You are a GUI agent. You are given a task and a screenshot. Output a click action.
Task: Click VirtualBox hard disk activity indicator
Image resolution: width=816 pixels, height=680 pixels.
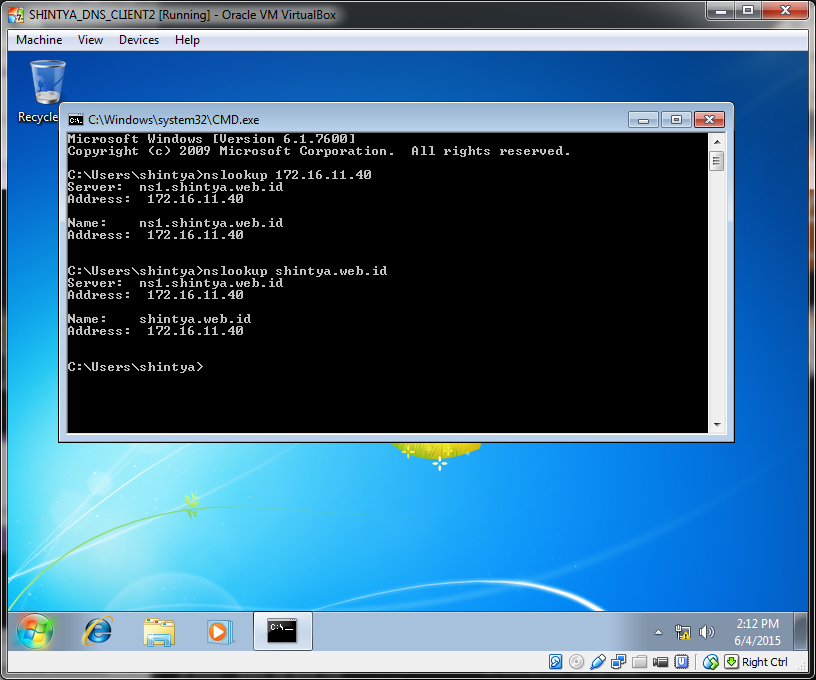555,662
